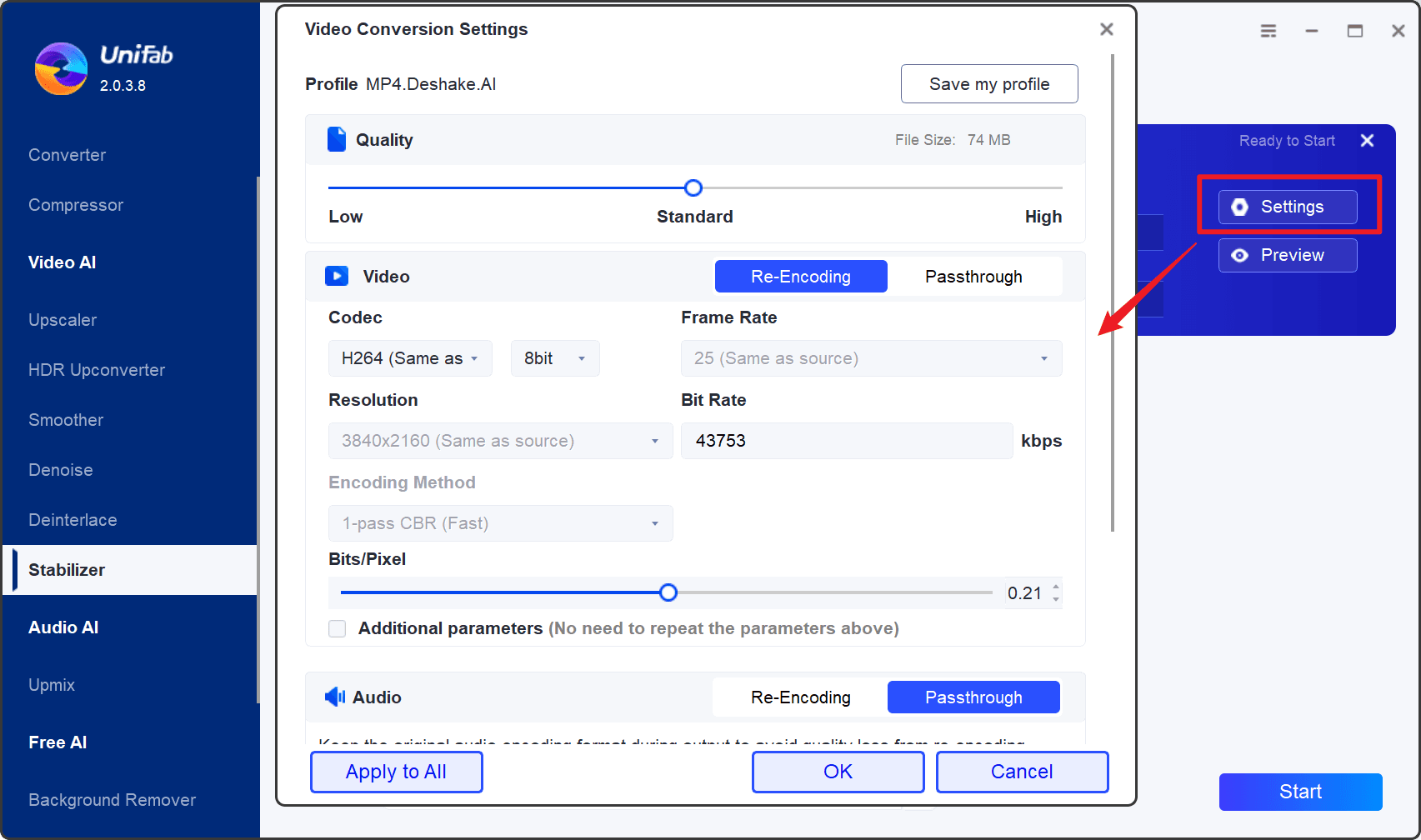This screenshot has height=840, width=1421.
Task: Select Denoise in the sidebar
Action: tap(61, 470)
